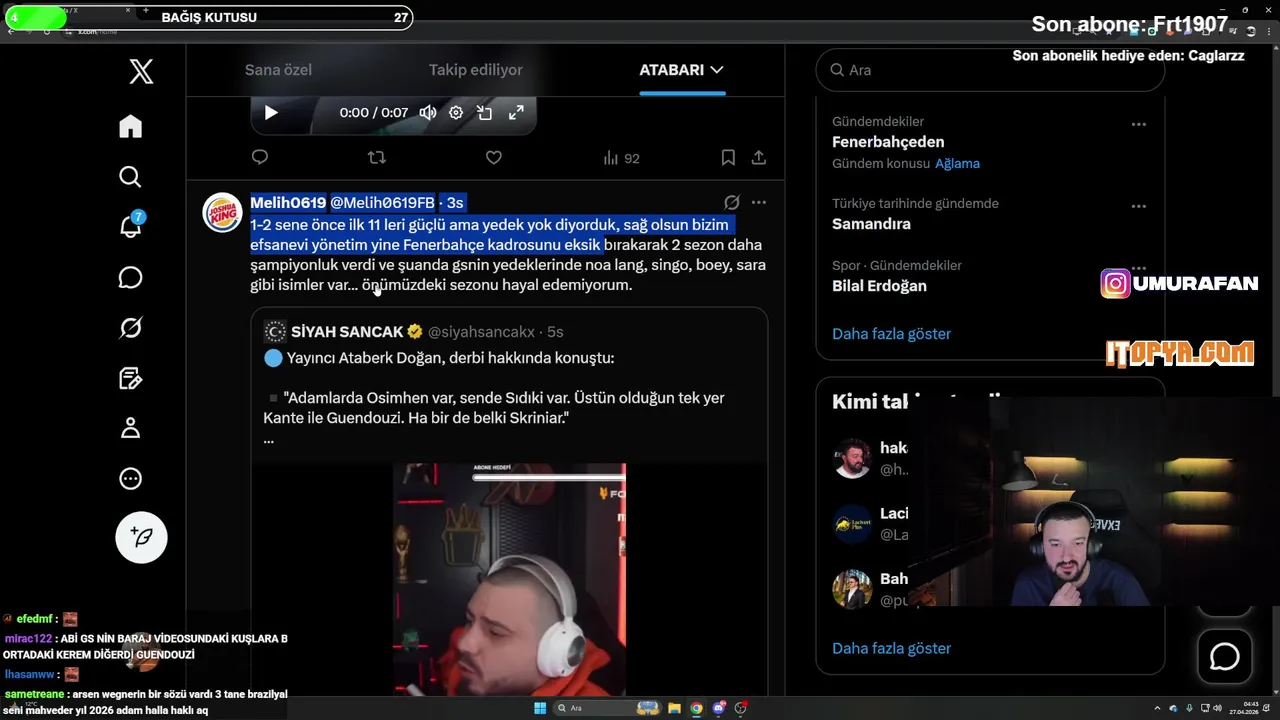
Task: Open Grok explain icon on Melih0619 post
Action: pyautogui.click(x=732, y=202)
